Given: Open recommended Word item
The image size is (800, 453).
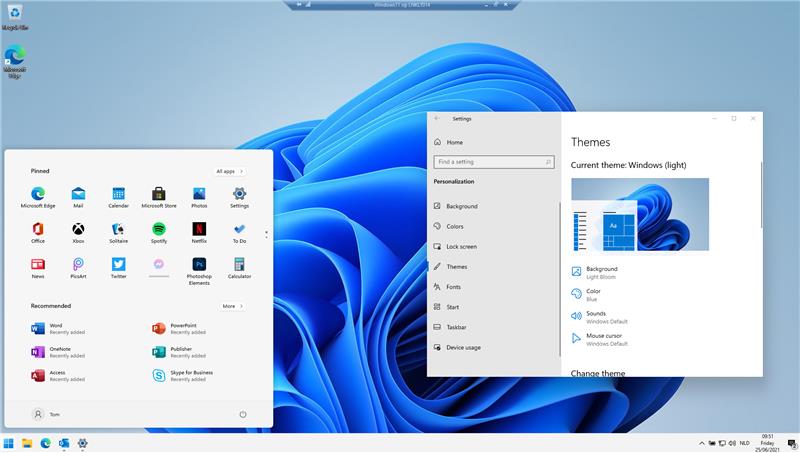Looking at the screenshot, I should [57, 329].
